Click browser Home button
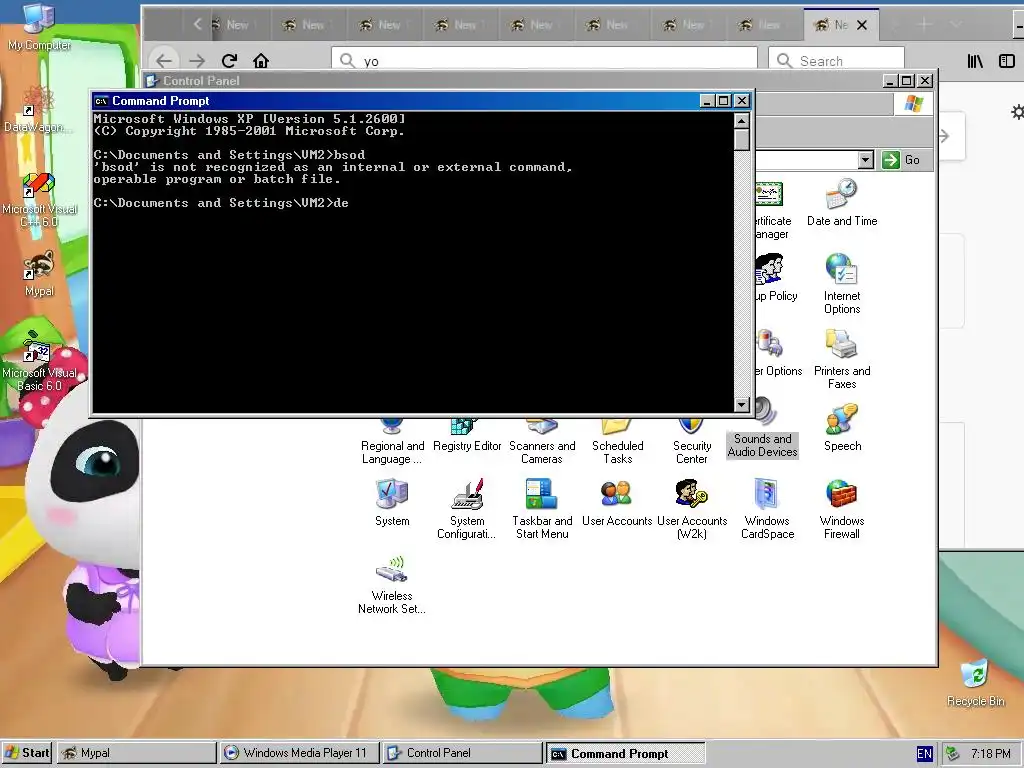This screenshot has width=1024, height=768. 261,61
